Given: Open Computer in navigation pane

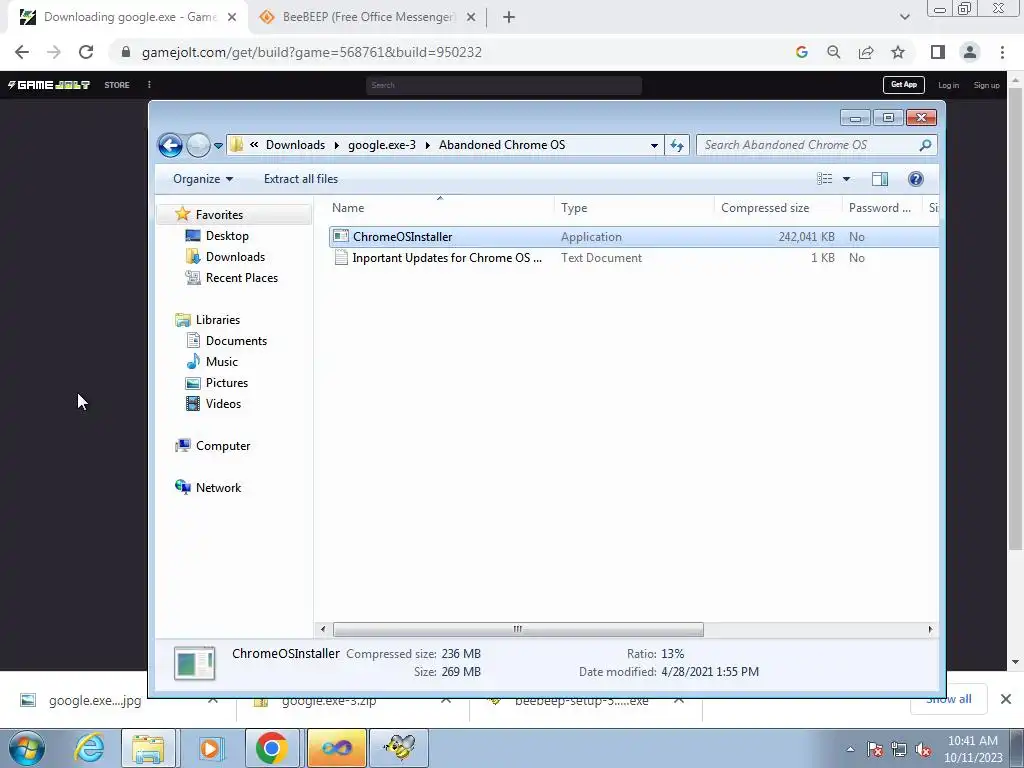Looking at the screenshot, I should pos(223,446).
